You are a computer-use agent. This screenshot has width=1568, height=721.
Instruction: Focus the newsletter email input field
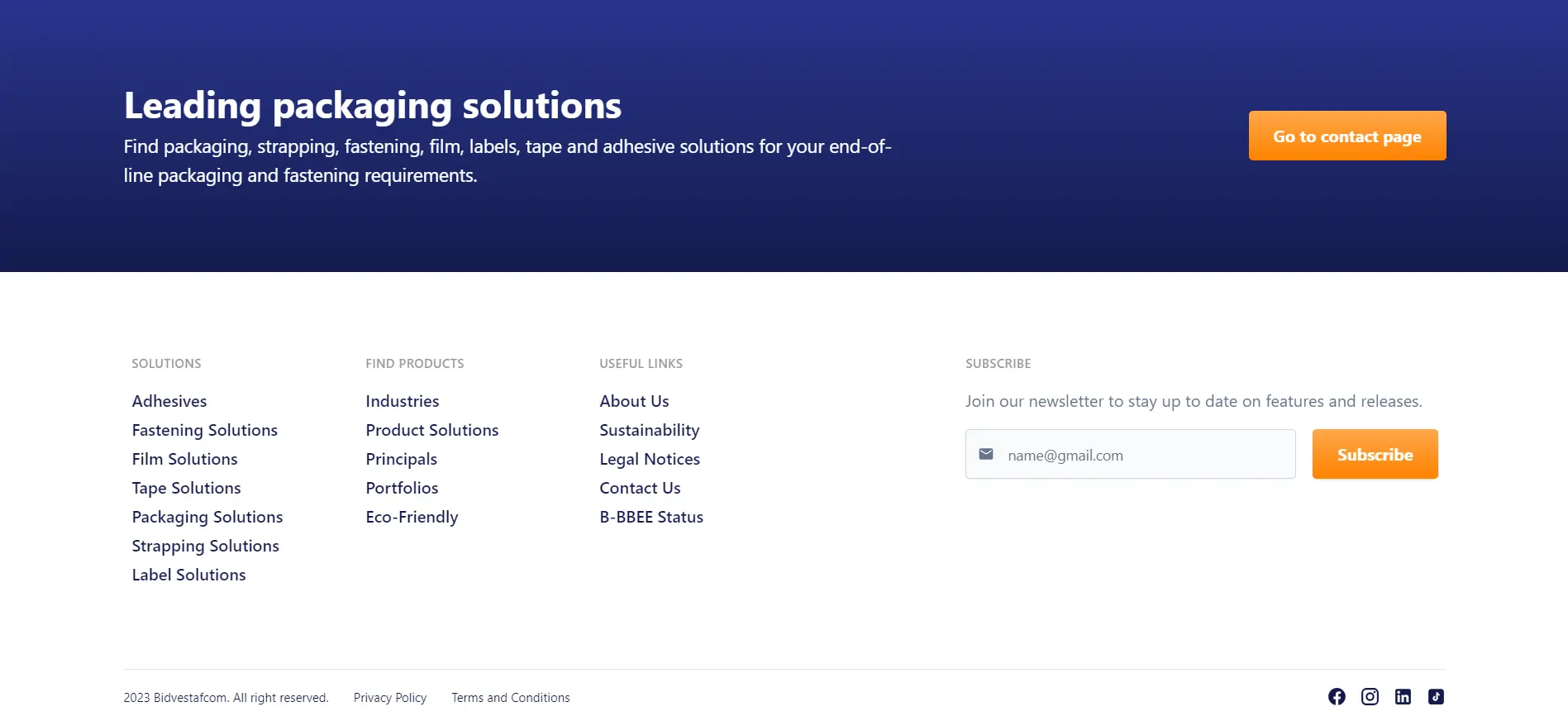(x=1145, y=455)
